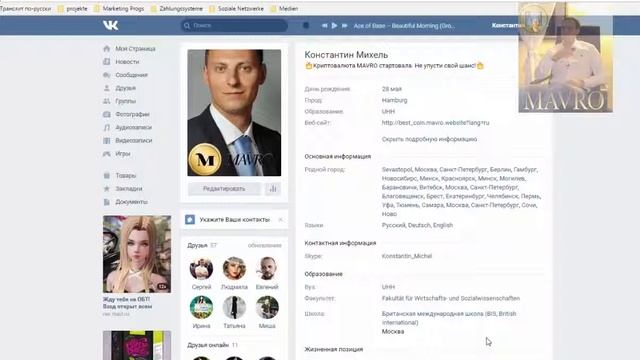The image size is (640, 360).
Task: Click Британская международная школа link
Action: [449, 318]
